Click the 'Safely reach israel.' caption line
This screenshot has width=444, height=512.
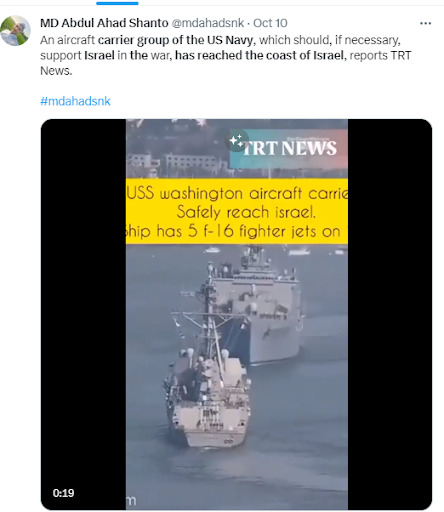(x=246, y=212)
